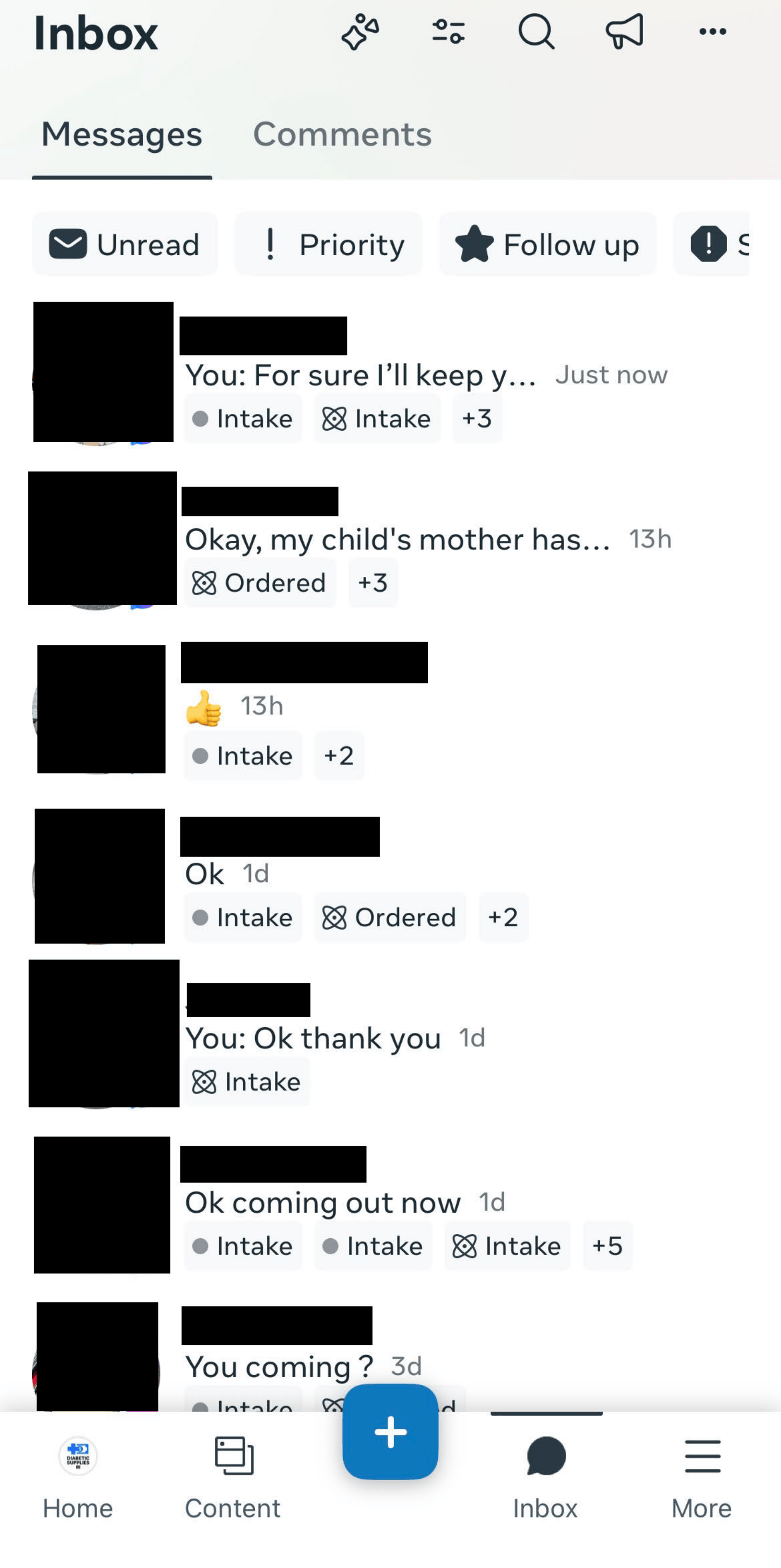Toggle the Follow up filter
This screenshot has height=1568, width=781.
pos(546,245)
